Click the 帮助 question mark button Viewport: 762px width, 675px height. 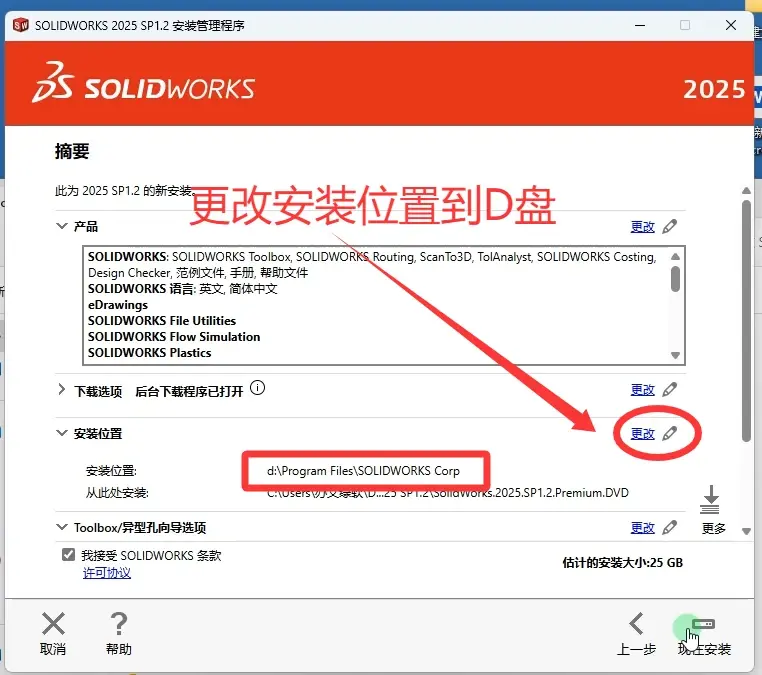coord(119,634)
